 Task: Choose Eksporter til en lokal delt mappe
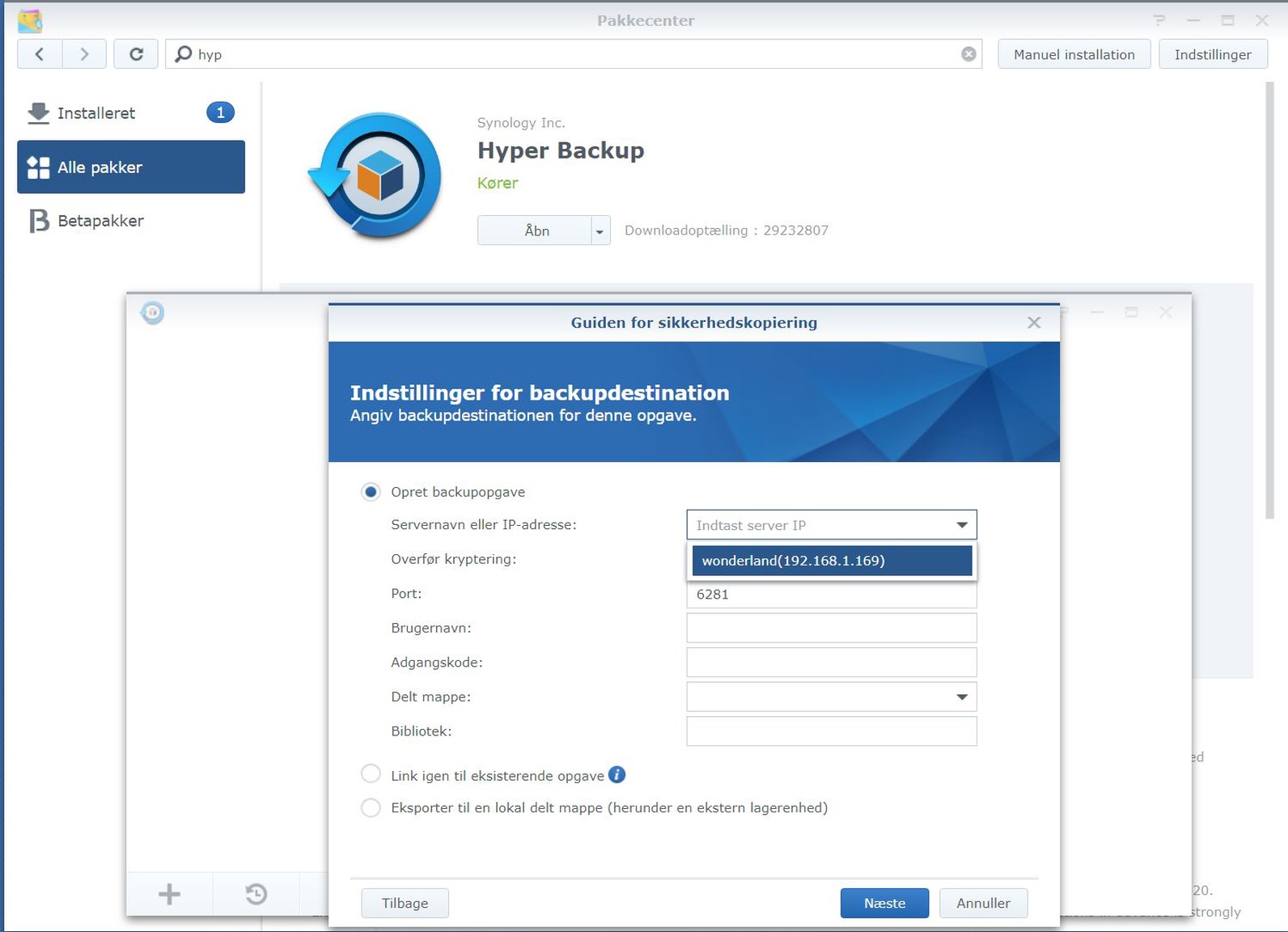tap(371, 807)
